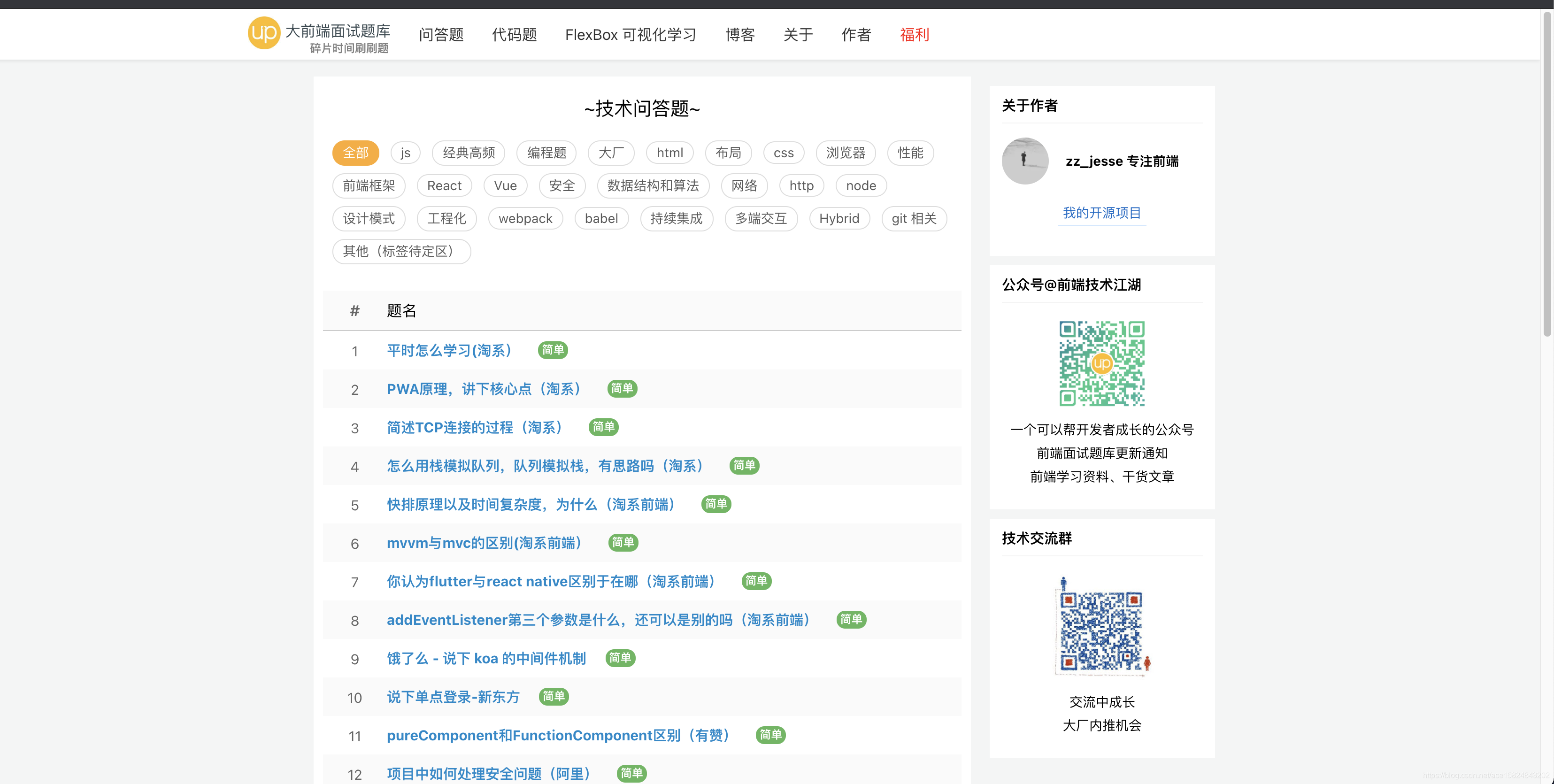The image size is (1554, 784).
Task: Click the 题名 column header
Action: [401, 311]
